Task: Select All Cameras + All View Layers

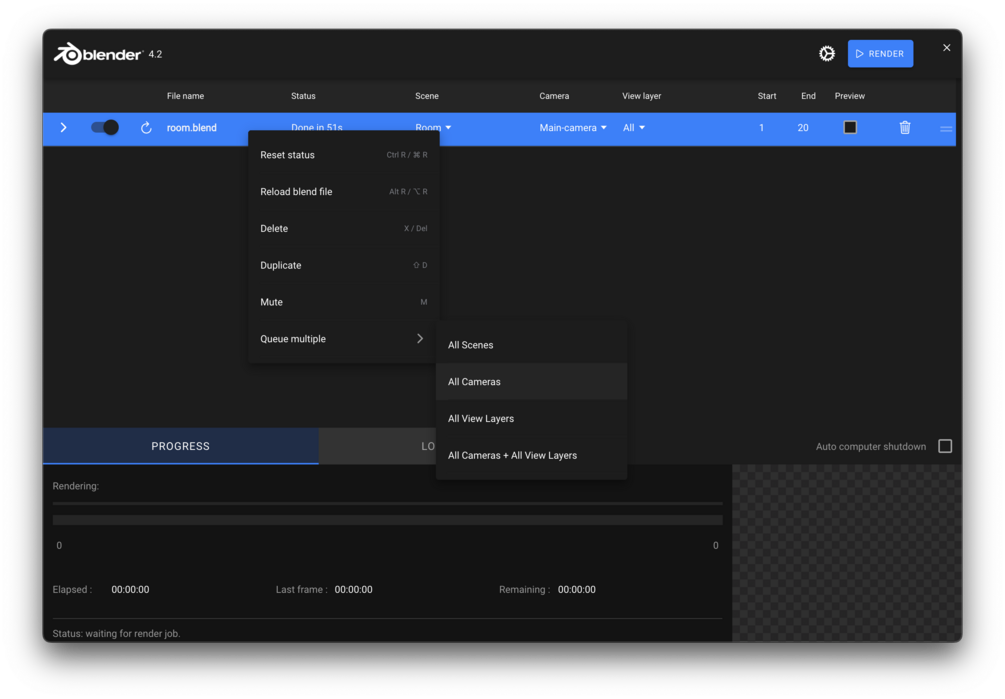Action: pos(531,455)
